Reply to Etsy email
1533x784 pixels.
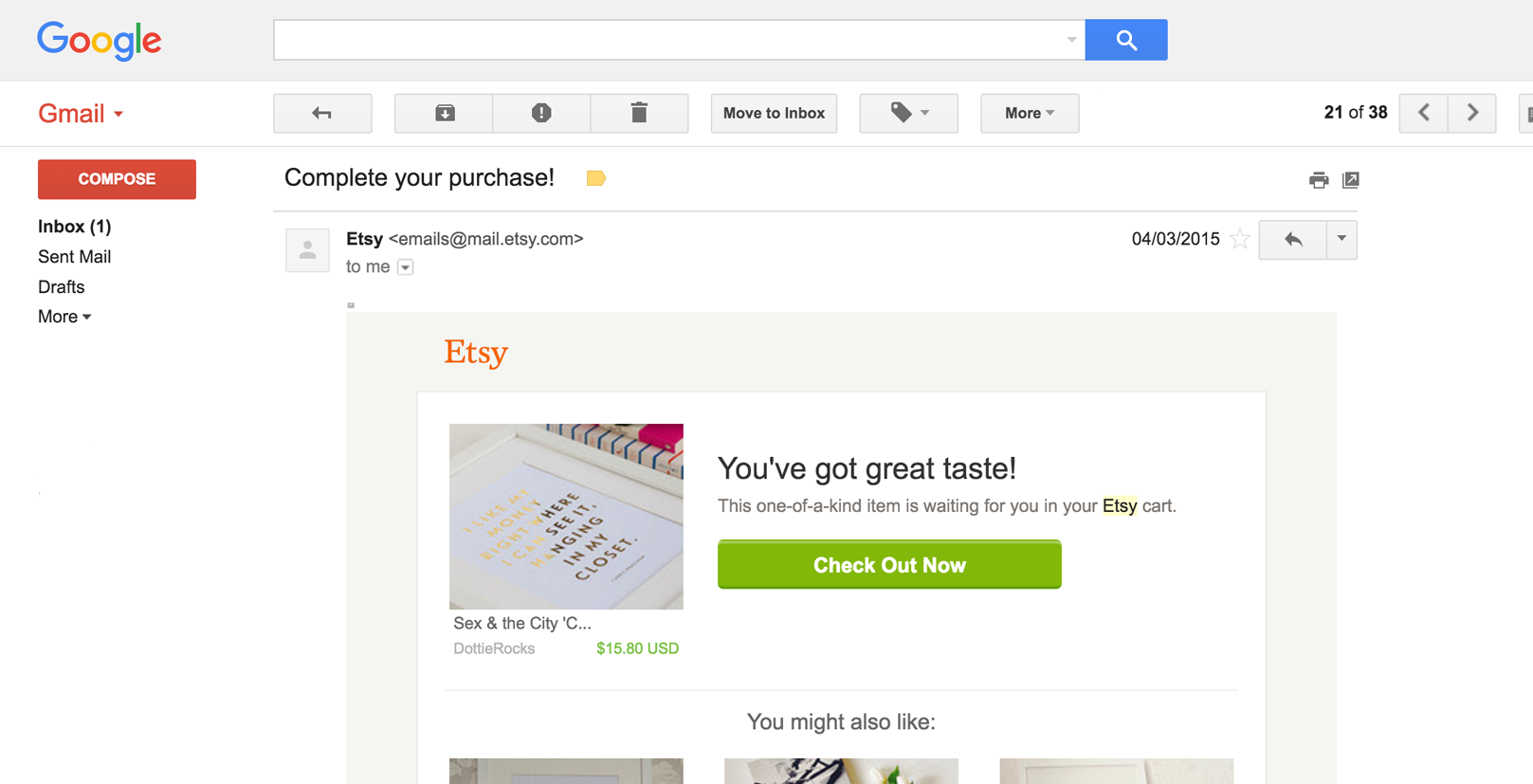point(1292,240)
